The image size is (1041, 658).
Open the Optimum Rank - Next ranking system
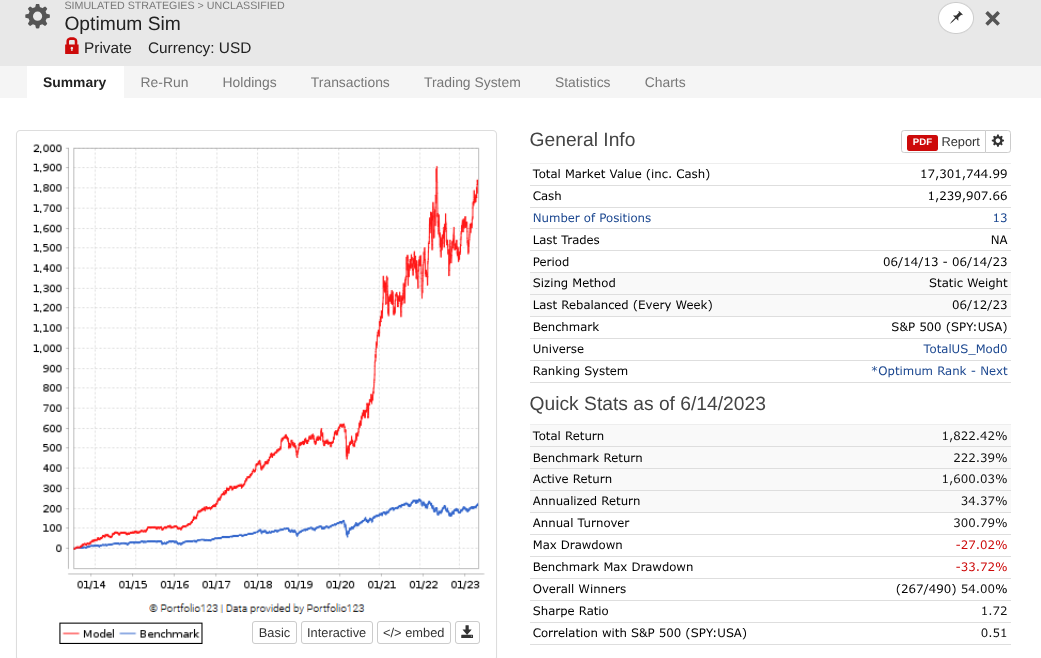[x=939, y=370]
